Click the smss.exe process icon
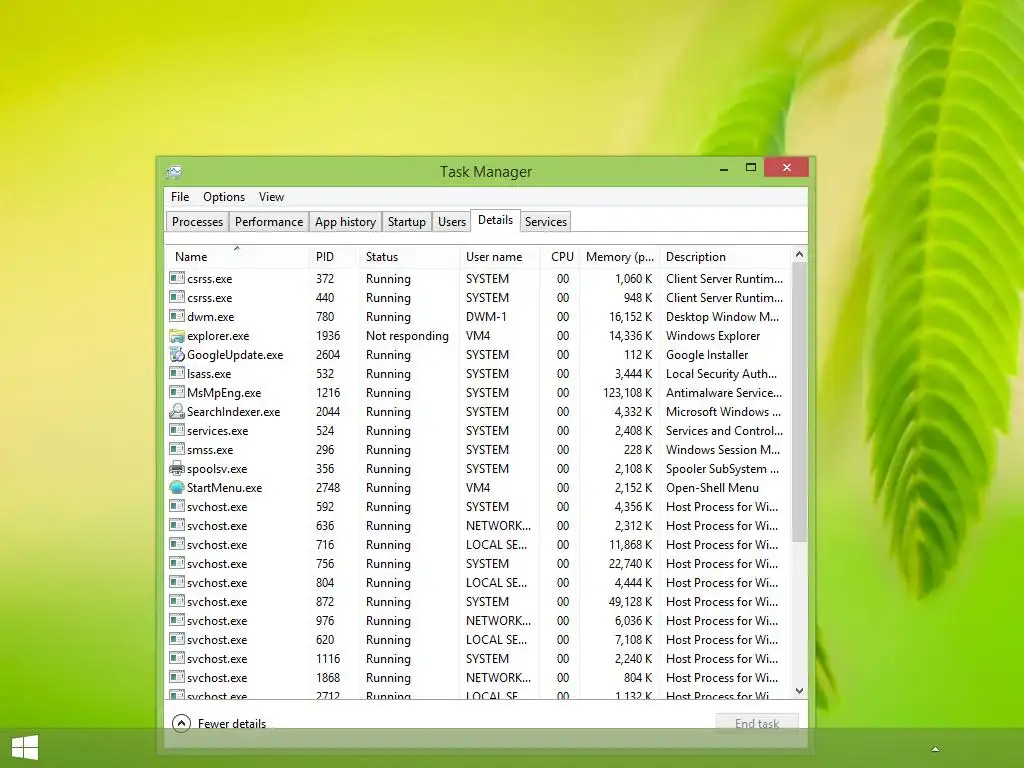The image size is (1024, 768). (176, 449)
